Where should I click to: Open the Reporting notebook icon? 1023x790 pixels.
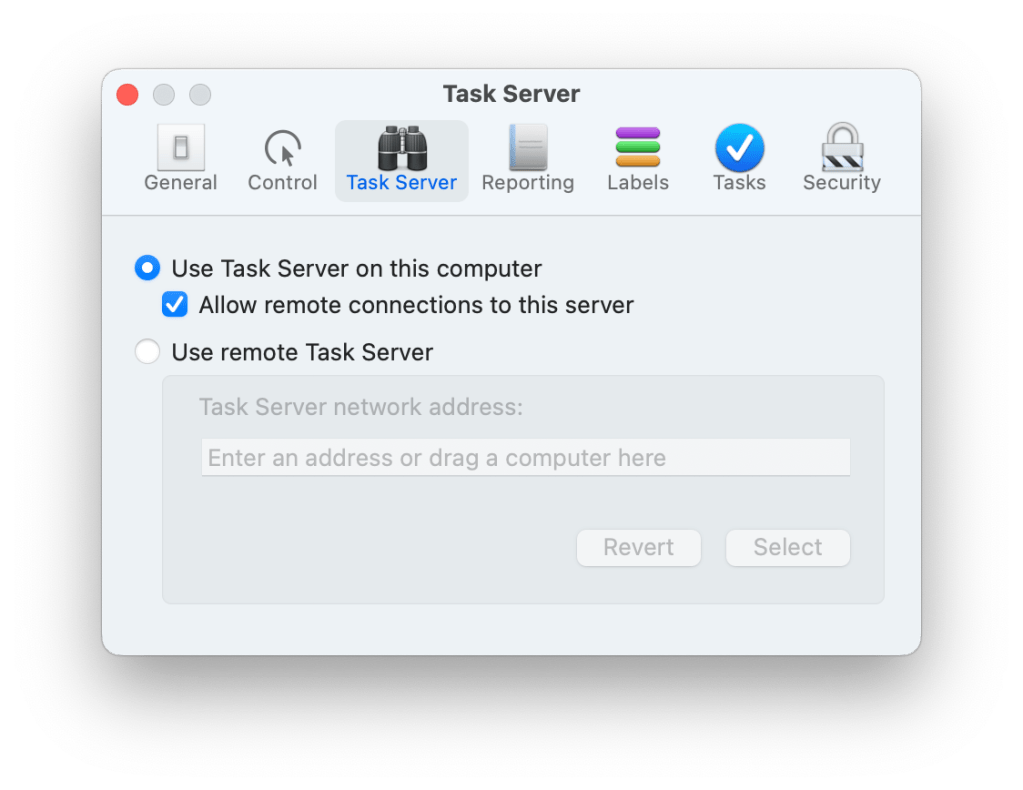click(x=528, y=148)
